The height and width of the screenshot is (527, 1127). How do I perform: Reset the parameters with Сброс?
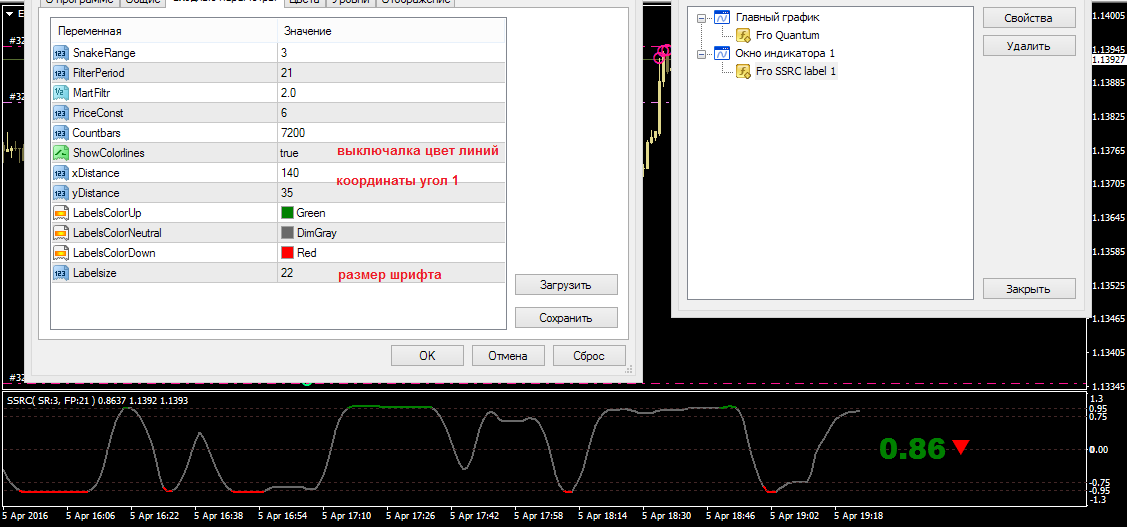[589, 355]
